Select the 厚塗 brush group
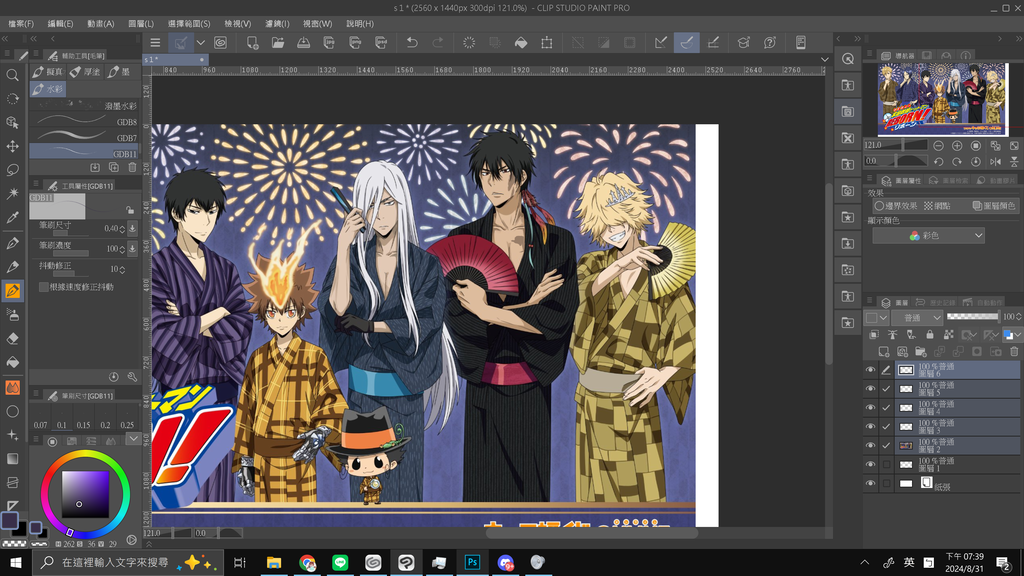Image resolution: width=1024 pixels, height=576 pixels. point(85,72)
